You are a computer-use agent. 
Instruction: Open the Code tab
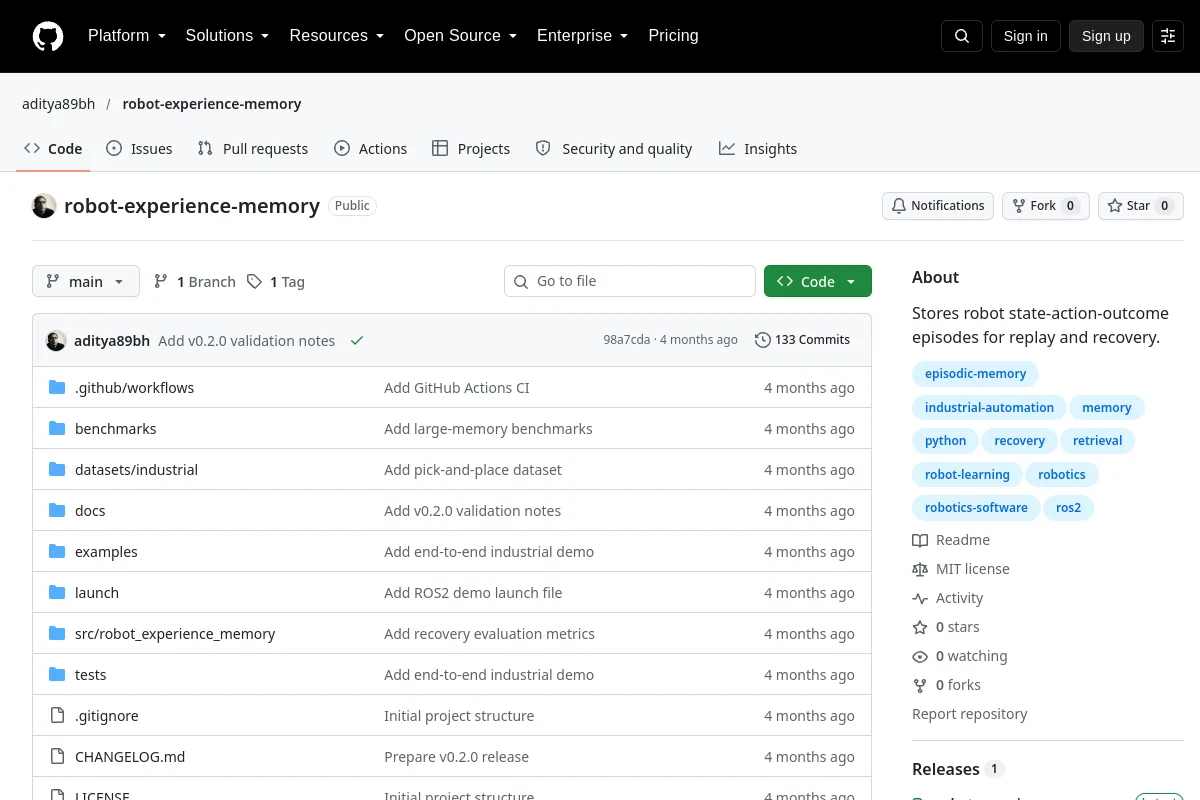tap(53, 148)
